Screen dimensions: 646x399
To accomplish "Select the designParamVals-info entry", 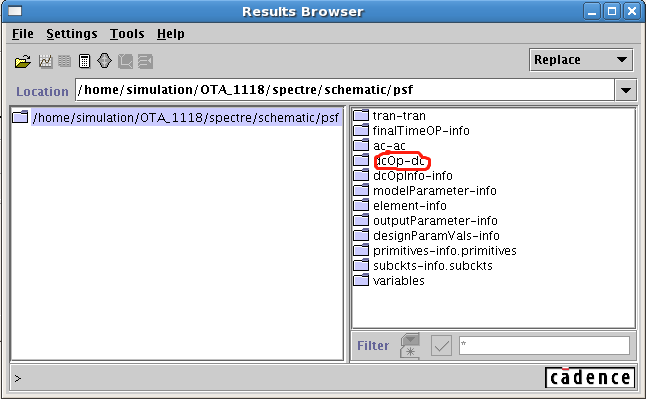I will (436, 236).
